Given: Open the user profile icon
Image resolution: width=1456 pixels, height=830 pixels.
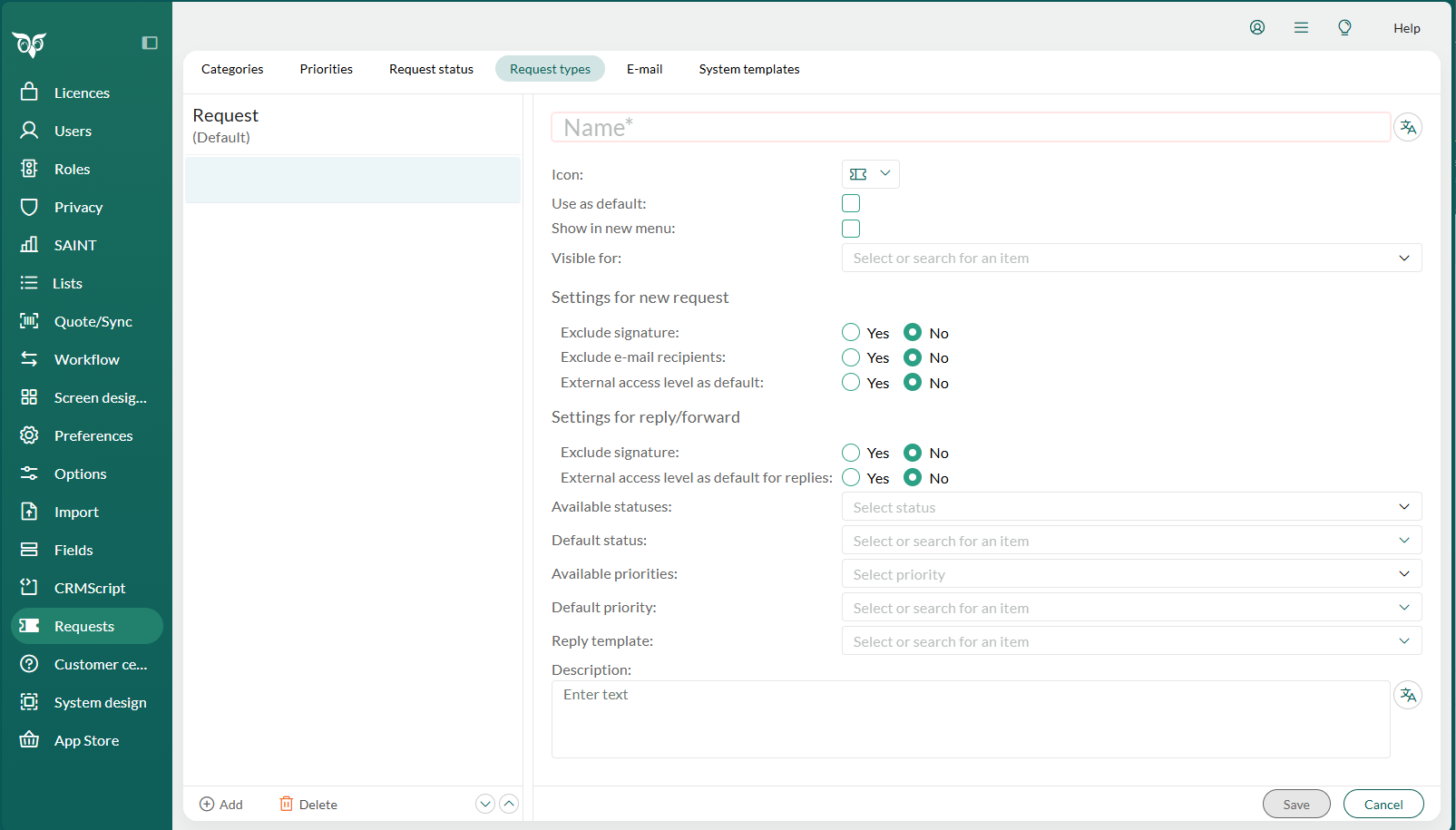Looking at the screenshot, I should tap(1257, 27).
